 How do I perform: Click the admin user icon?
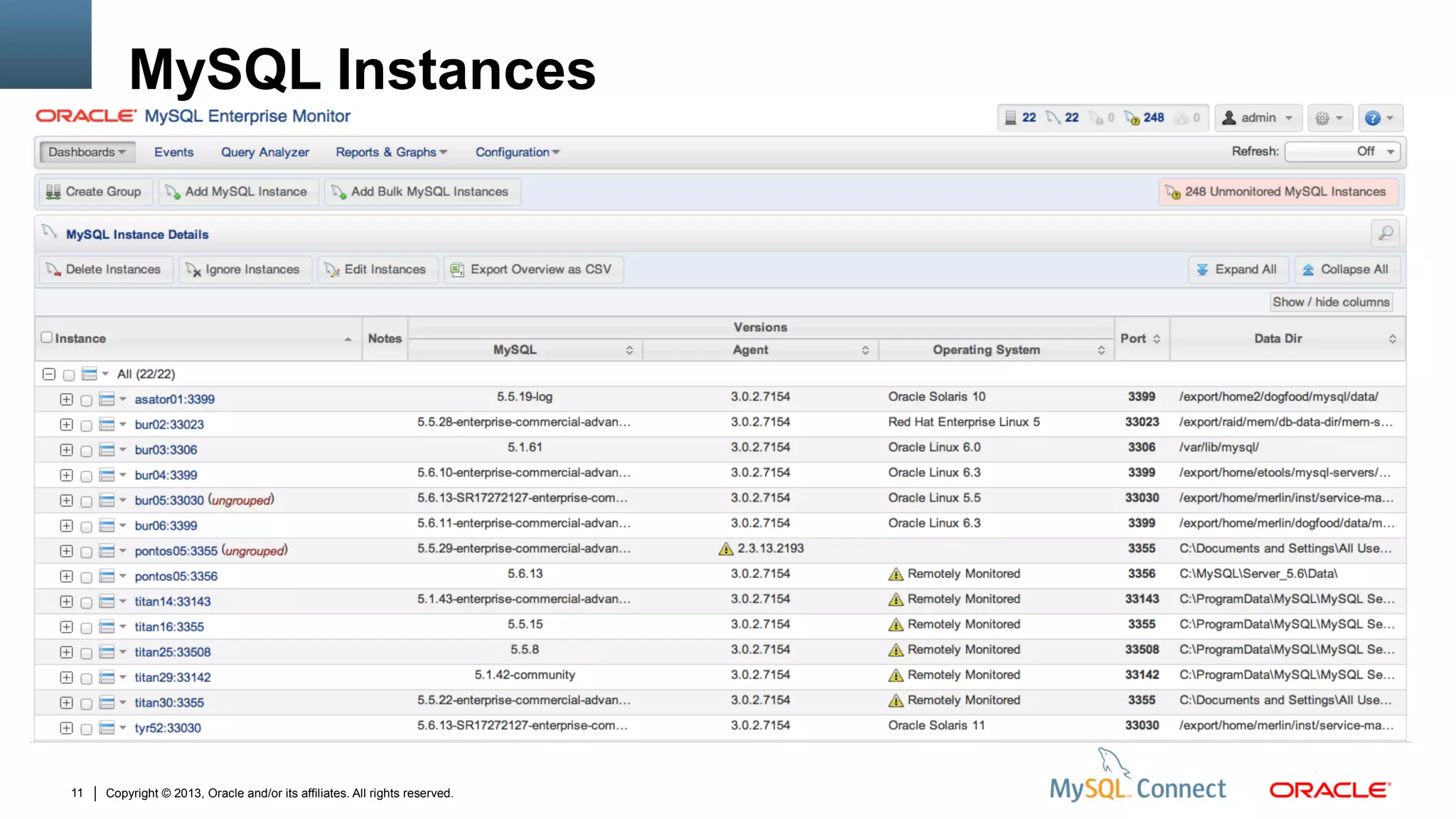[x=1228, y=118]
